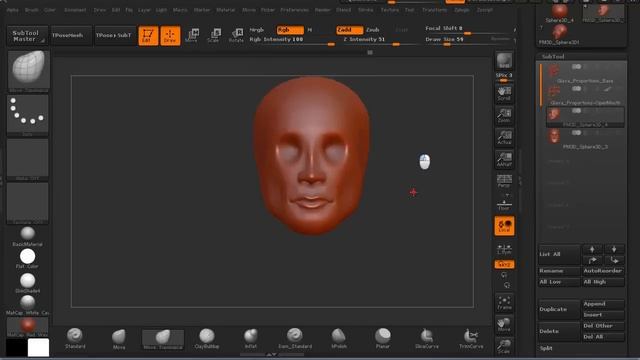The height and width of the screenshot is (360, 640).
Task: Click the AutoReorder button
Action: 603,271
